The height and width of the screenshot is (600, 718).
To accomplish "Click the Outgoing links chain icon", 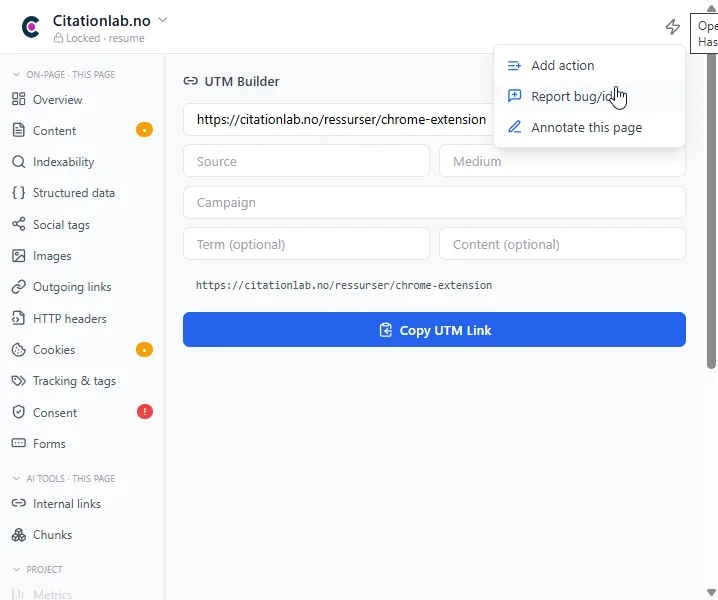I will 18,287.
